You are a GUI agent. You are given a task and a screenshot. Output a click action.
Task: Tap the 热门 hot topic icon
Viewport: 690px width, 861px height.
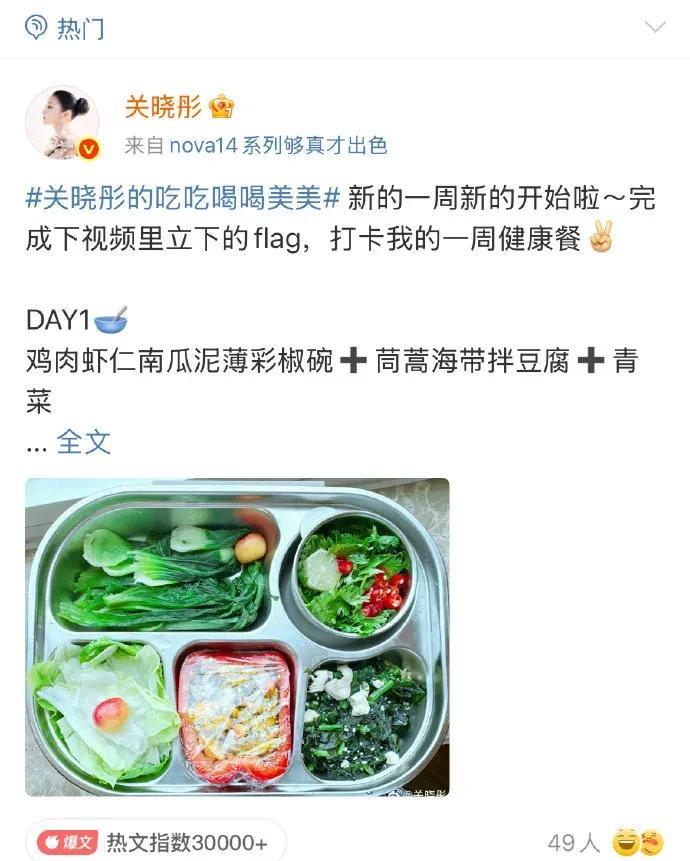pos(36,27)
